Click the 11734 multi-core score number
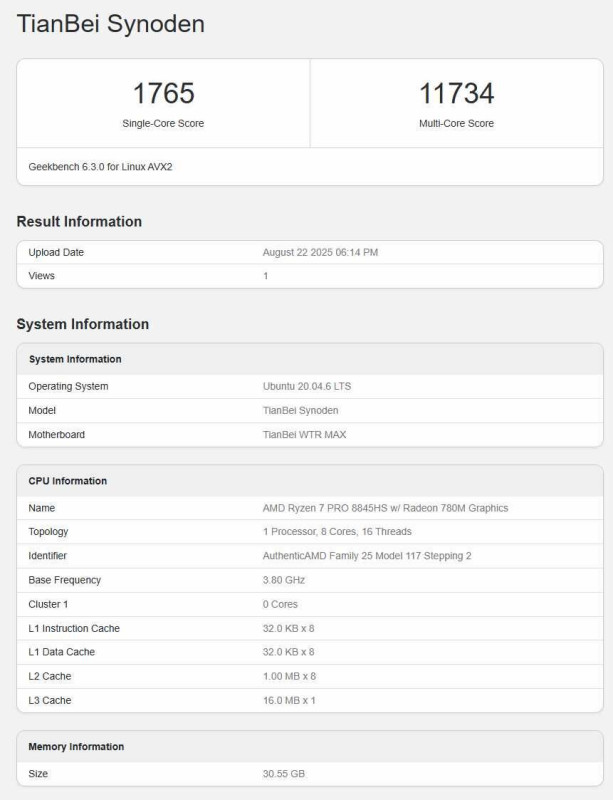The height and width of the screenshot is (800, 613). pos(456,94)
